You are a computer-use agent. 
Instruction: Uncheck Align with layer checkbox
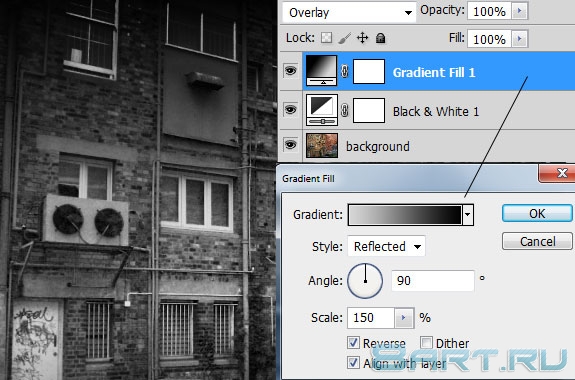[x=353, y=363]
